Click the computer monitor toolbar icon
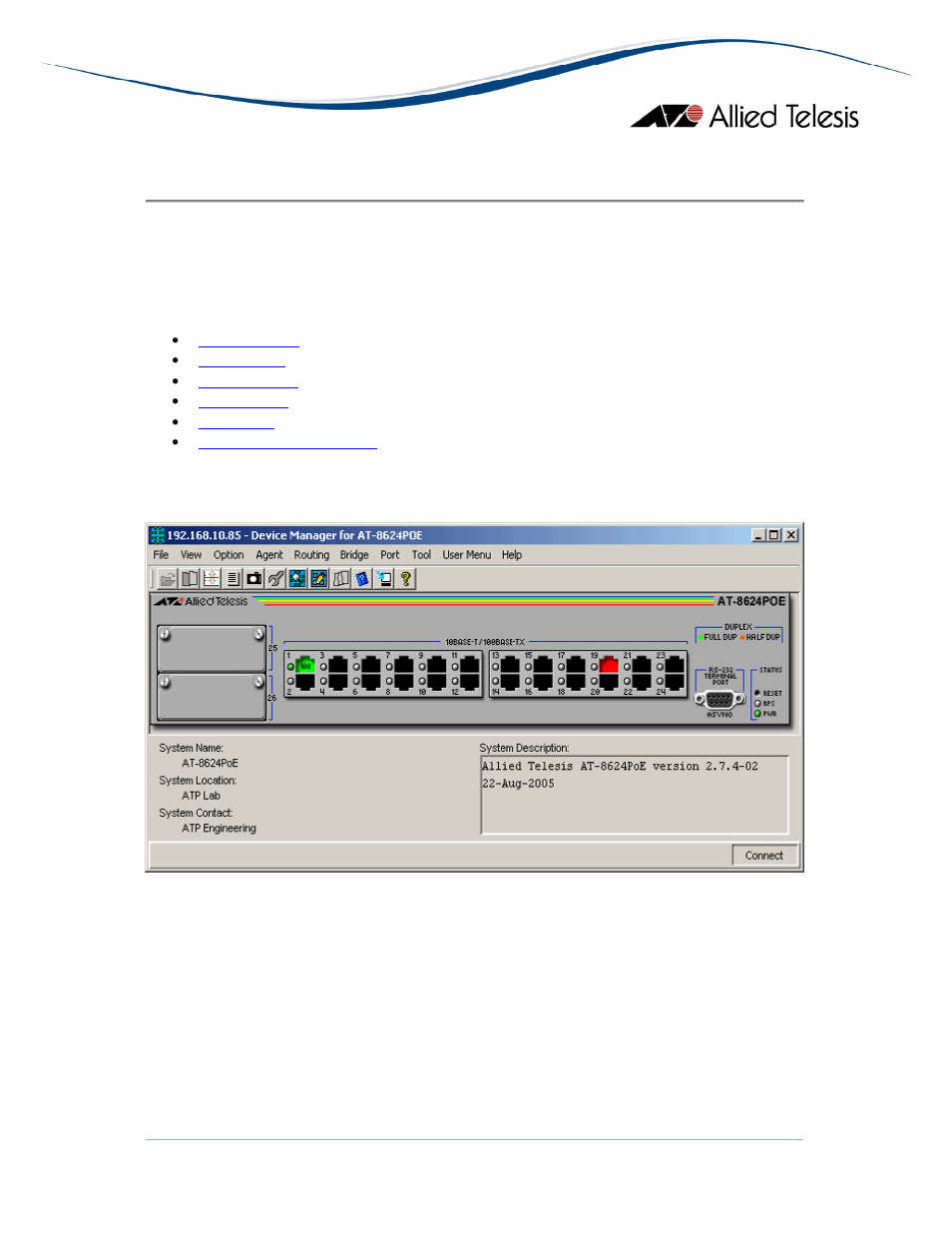This screenshot has height=1233, width=952. click(x=384, y=578)
